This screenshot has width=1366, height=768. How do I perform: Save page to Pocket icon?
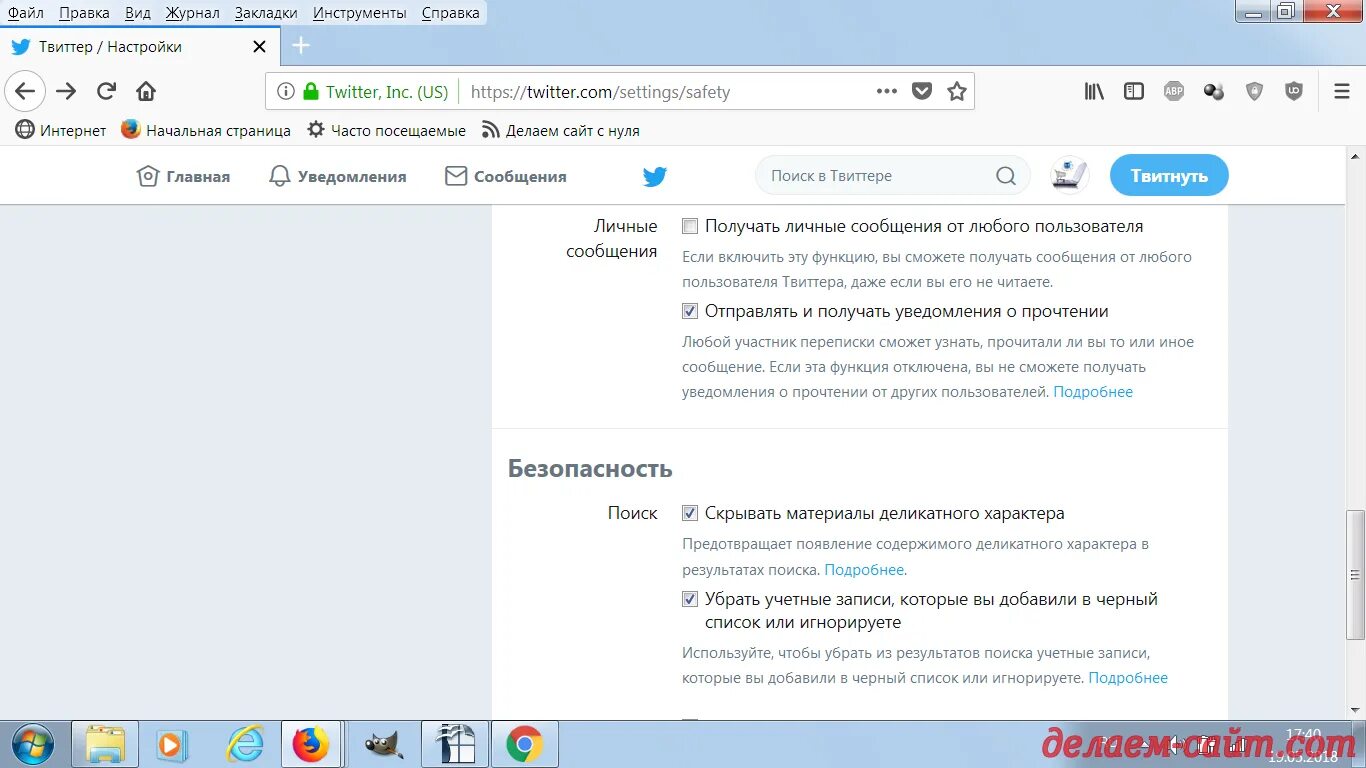(922, 91)
